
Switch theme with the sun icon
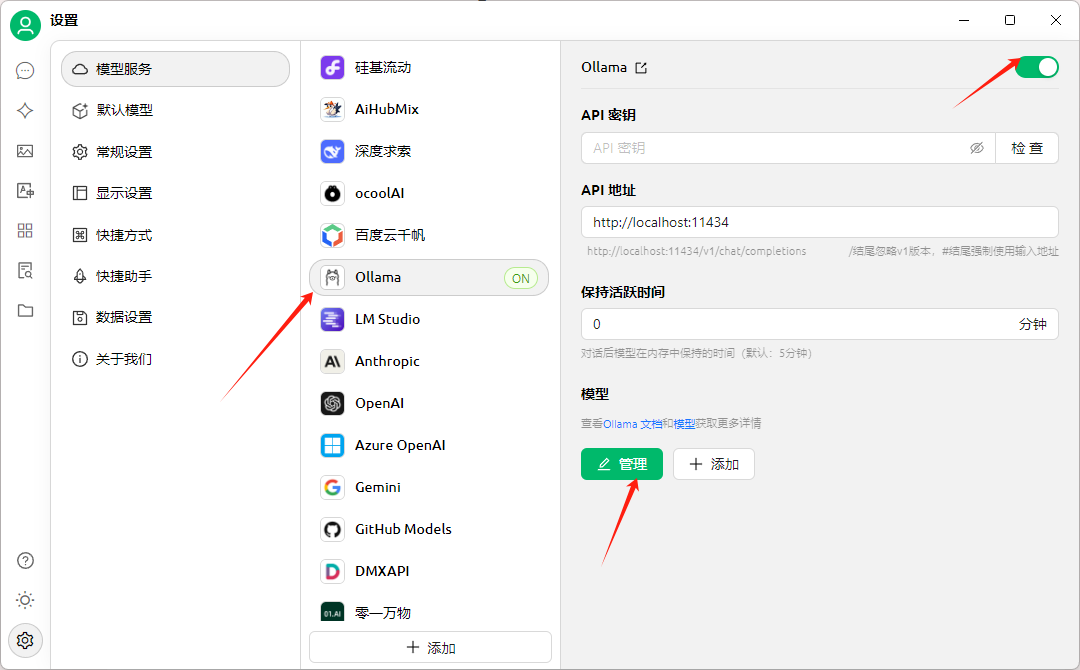25,600
